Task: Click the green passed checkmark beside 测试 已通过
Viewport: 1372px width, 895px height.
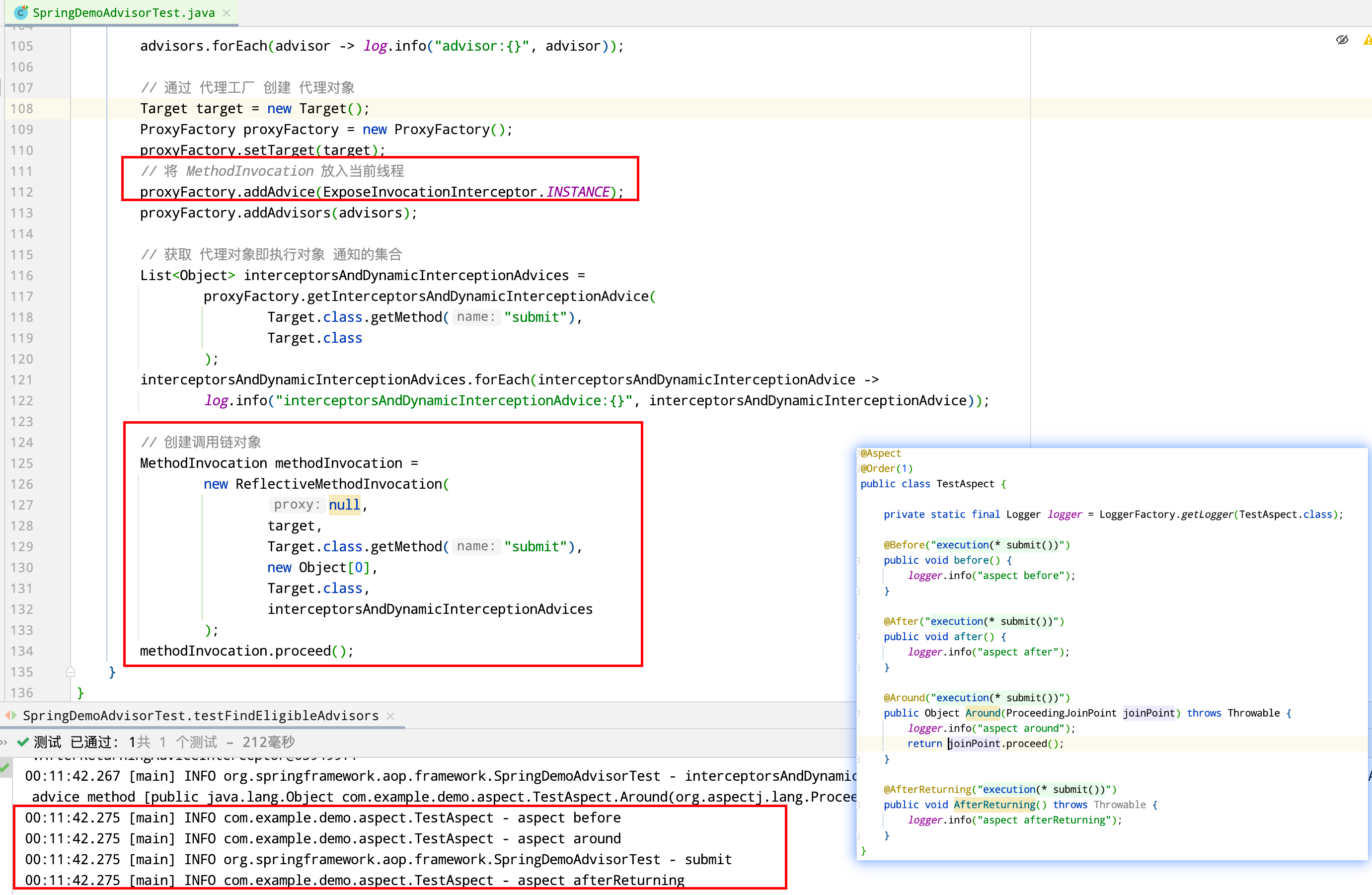Action: coord(23,742)
